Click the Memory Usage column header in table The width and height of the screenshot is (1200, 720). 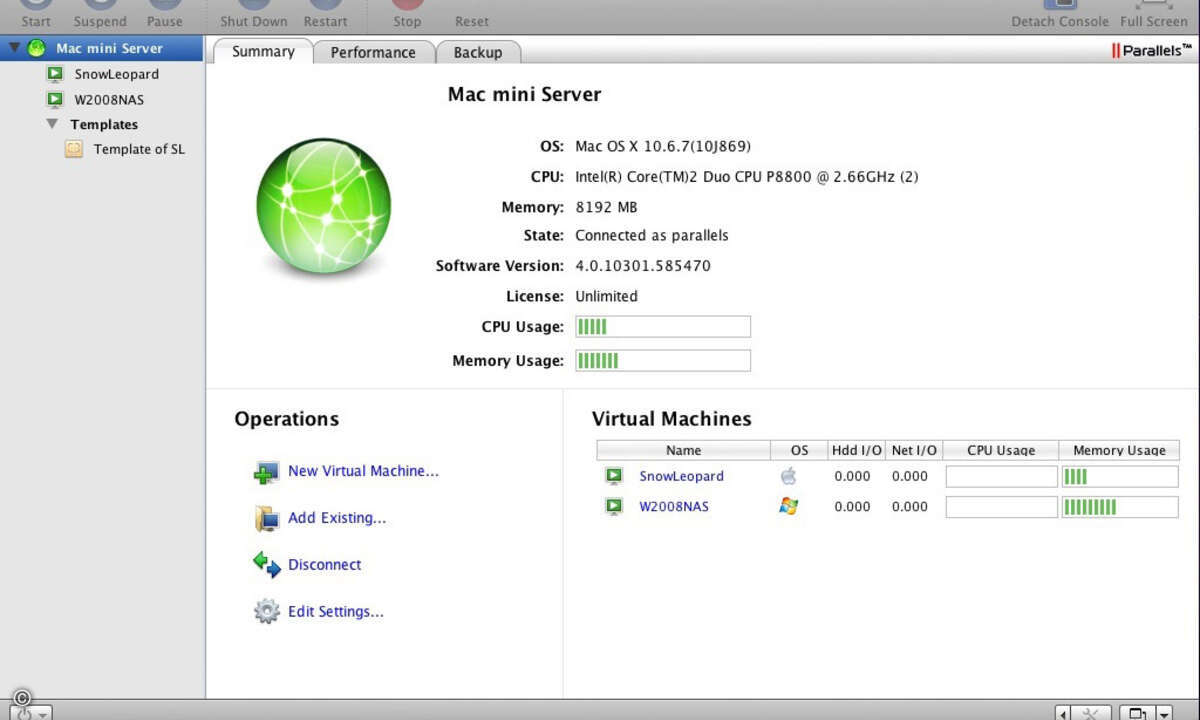click(1119, 450)
